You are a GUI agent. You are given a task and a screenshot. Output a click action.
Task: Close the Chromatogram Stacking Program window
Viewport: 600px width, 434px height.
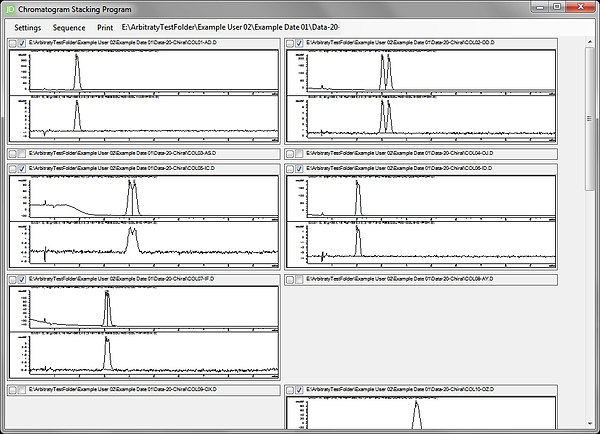[x=580, y=7]
